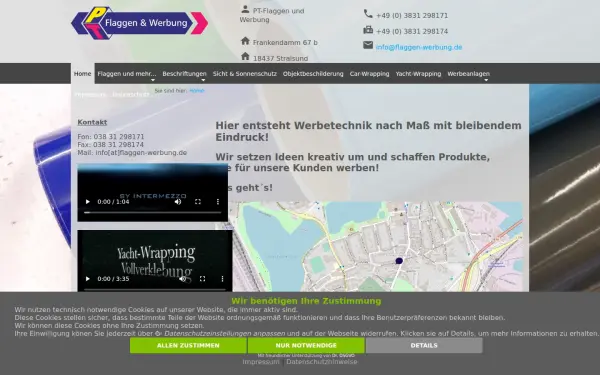
Task: Open the Objektbeschilderung menu item
Action: point(313,74)
